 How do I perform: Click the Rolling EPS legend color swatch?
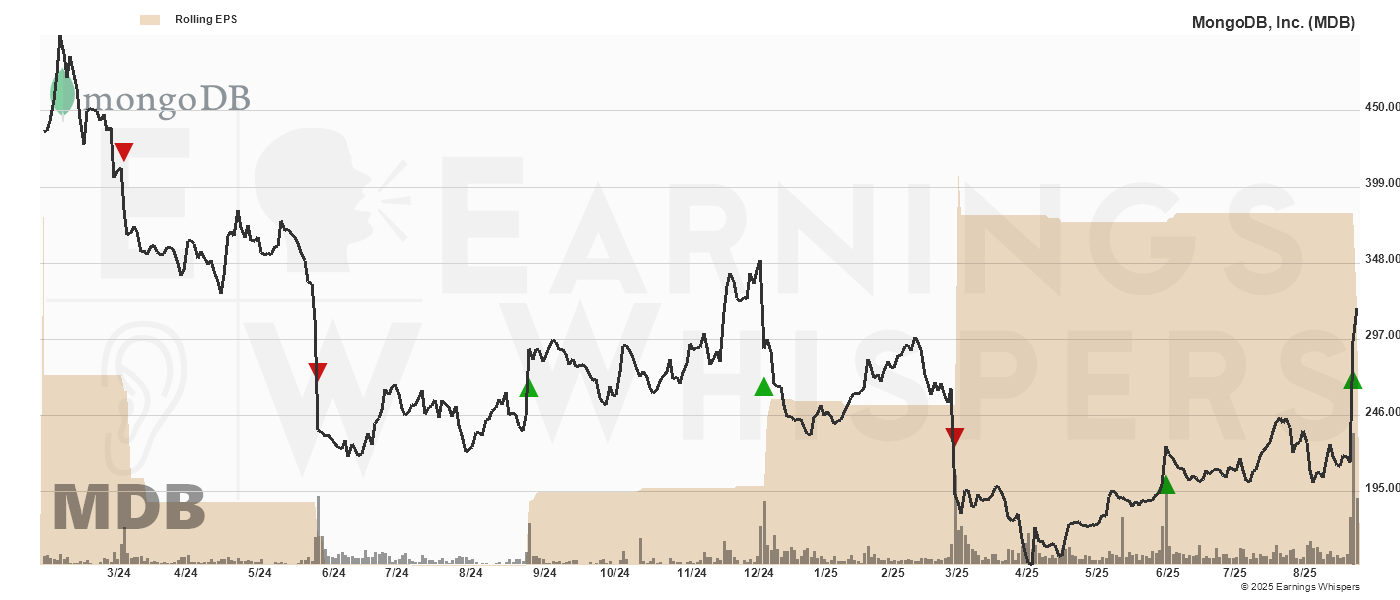click(150, 19)
